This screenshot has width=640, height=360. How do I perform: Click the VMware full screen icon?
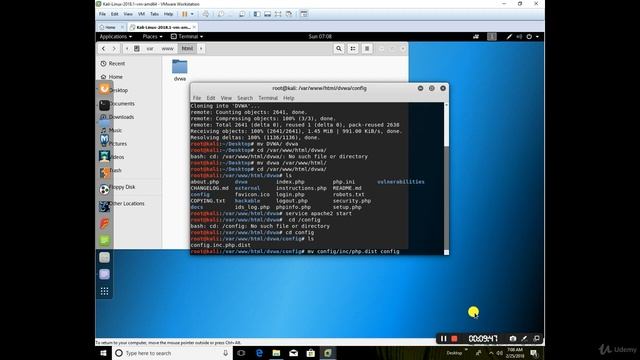click(x=278, y=14)
